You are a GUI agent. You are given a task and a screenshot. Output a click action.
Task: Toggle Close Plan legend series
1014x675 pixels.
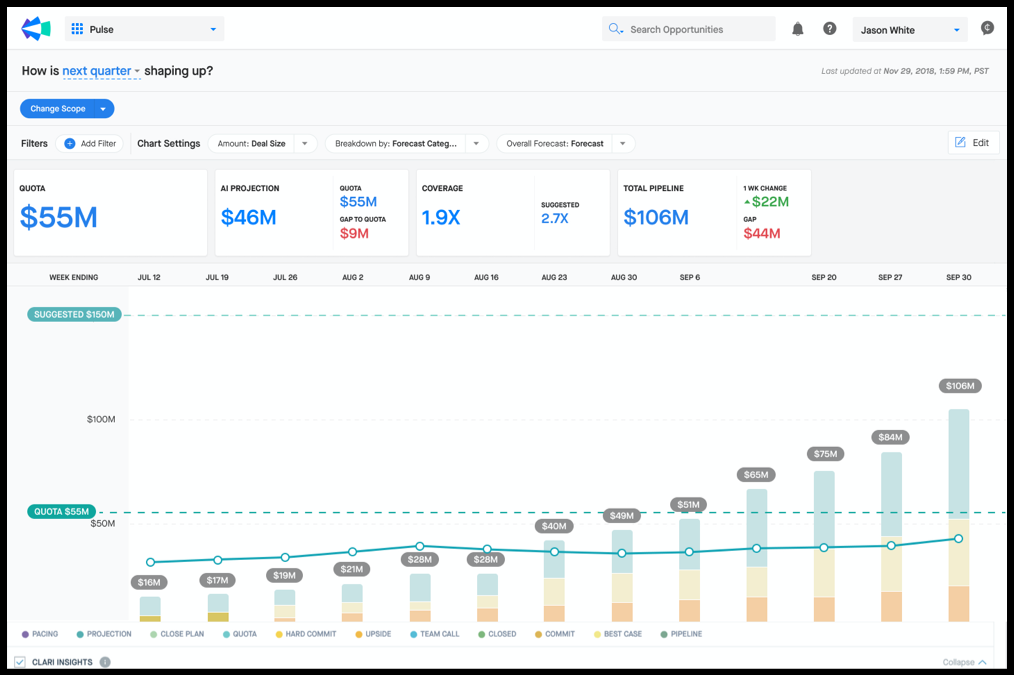click(177, 634)
